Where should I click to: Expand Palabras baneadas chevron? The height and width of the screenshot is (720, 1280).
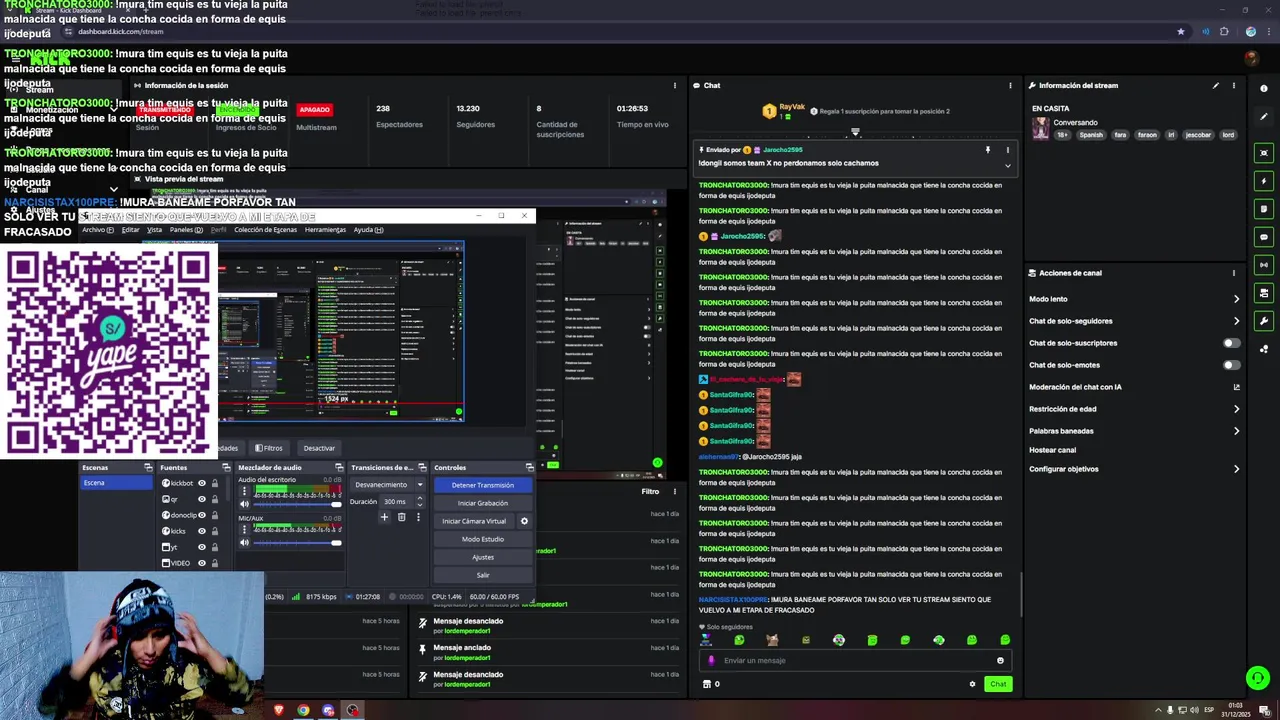click(1236, 431)
